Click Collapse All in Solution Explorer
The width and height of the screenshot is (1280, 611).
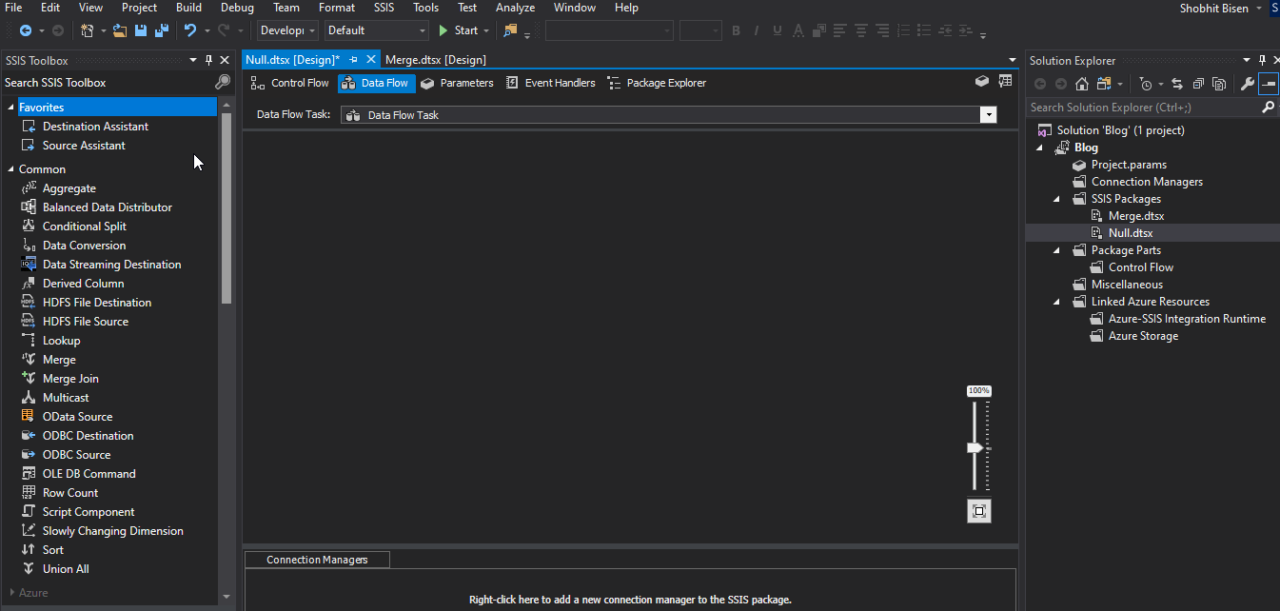click(1198, 84)
